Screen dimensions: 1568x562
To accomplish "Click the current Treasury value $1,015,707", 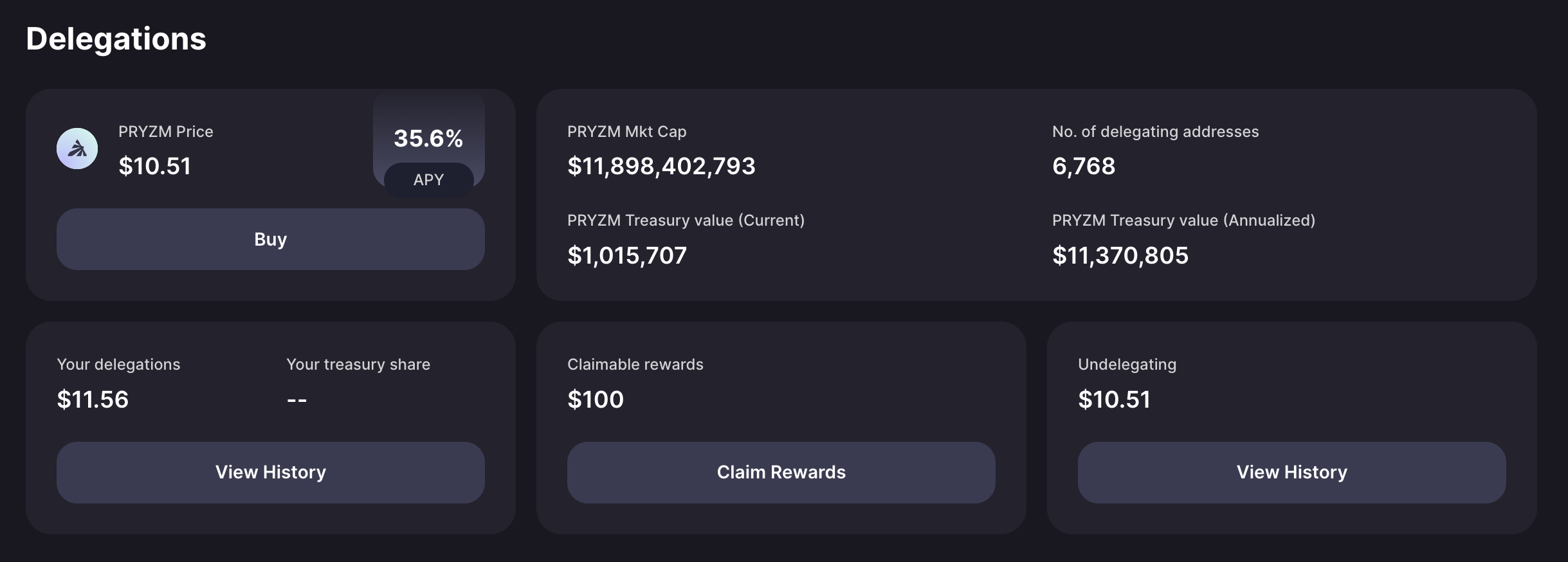I will [x=627, y=255].
